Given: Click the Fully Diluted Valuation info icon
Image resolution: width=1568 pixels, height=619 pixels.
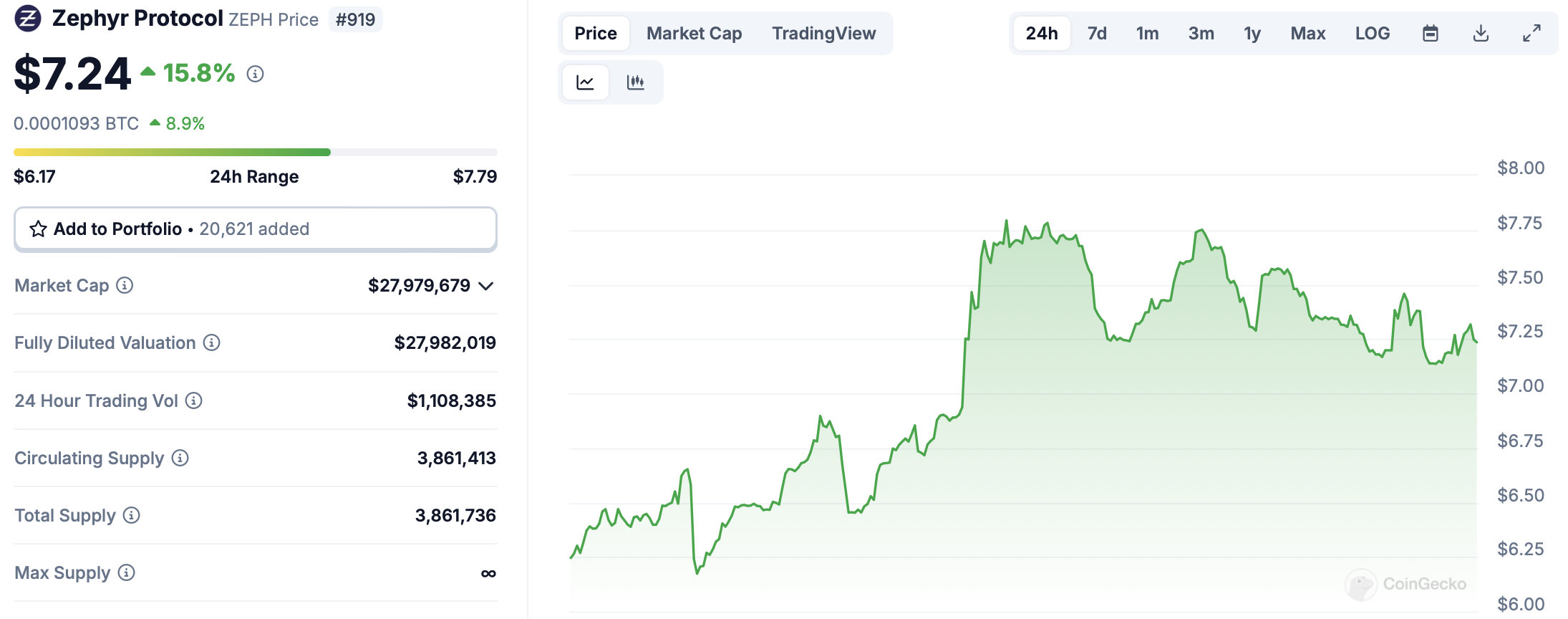Looking at the screenshot, I should coord(211,342).
